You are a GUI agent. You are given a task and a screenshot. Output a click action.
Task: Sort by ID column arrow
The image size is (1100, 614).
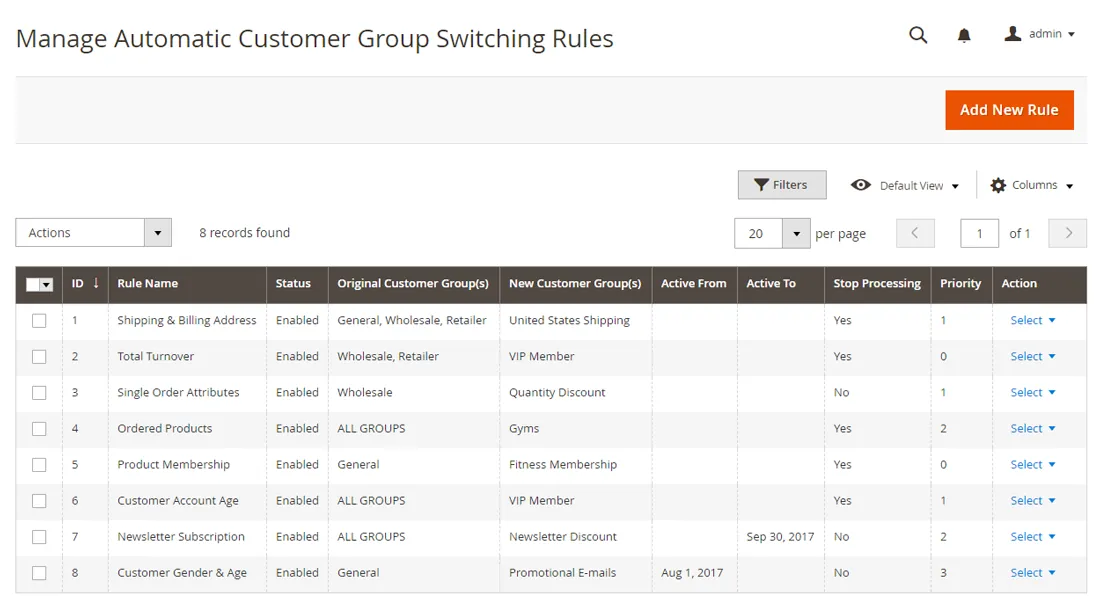96,283
